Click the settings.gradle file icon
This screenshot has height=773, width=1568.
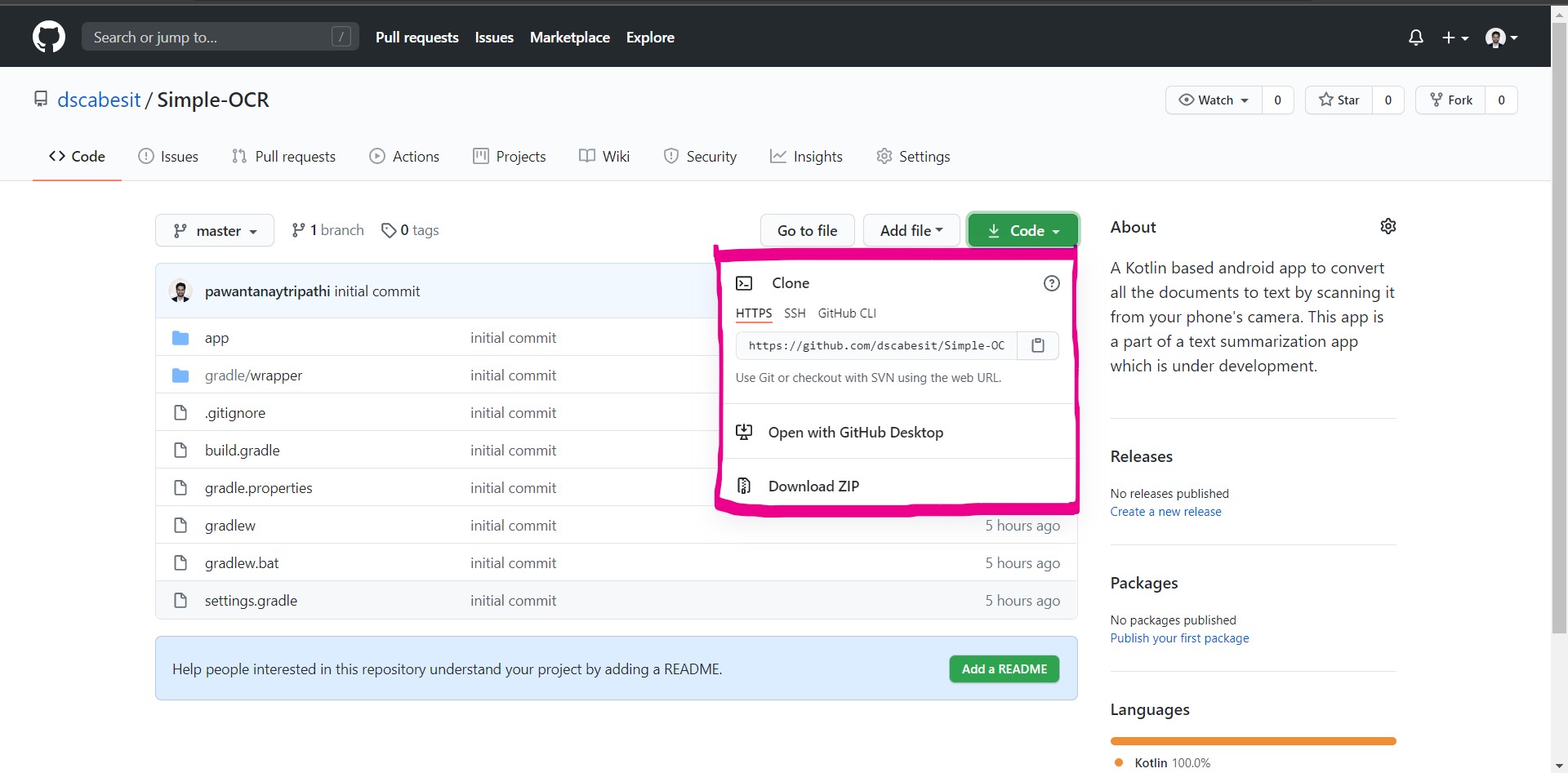(x=180, y=601)
